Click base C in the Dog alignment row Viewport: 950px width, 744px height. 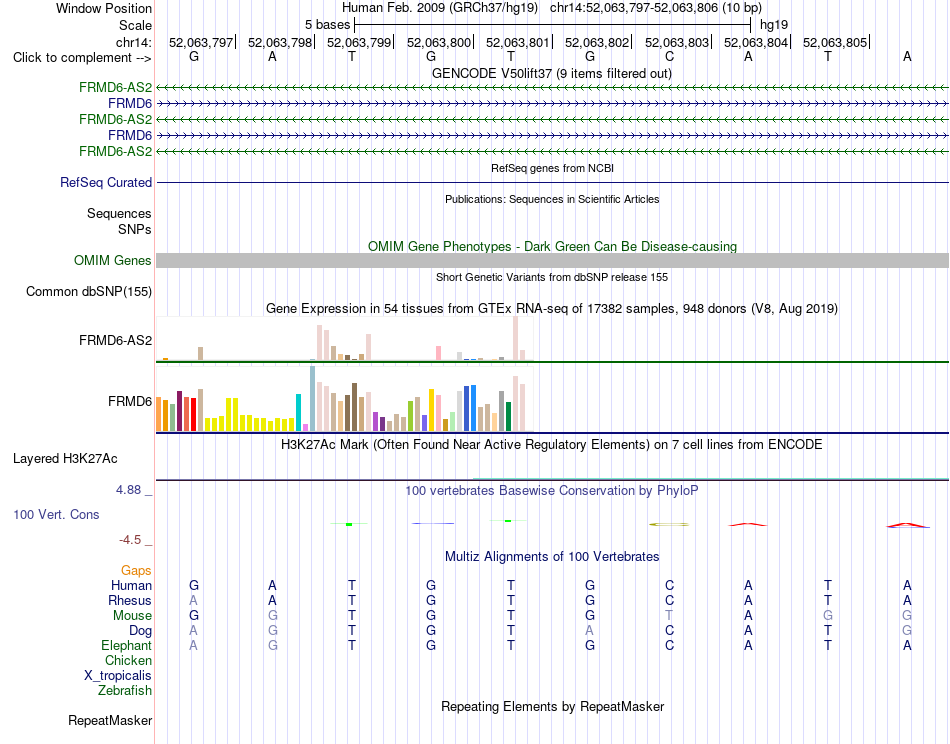coord(669,631)
